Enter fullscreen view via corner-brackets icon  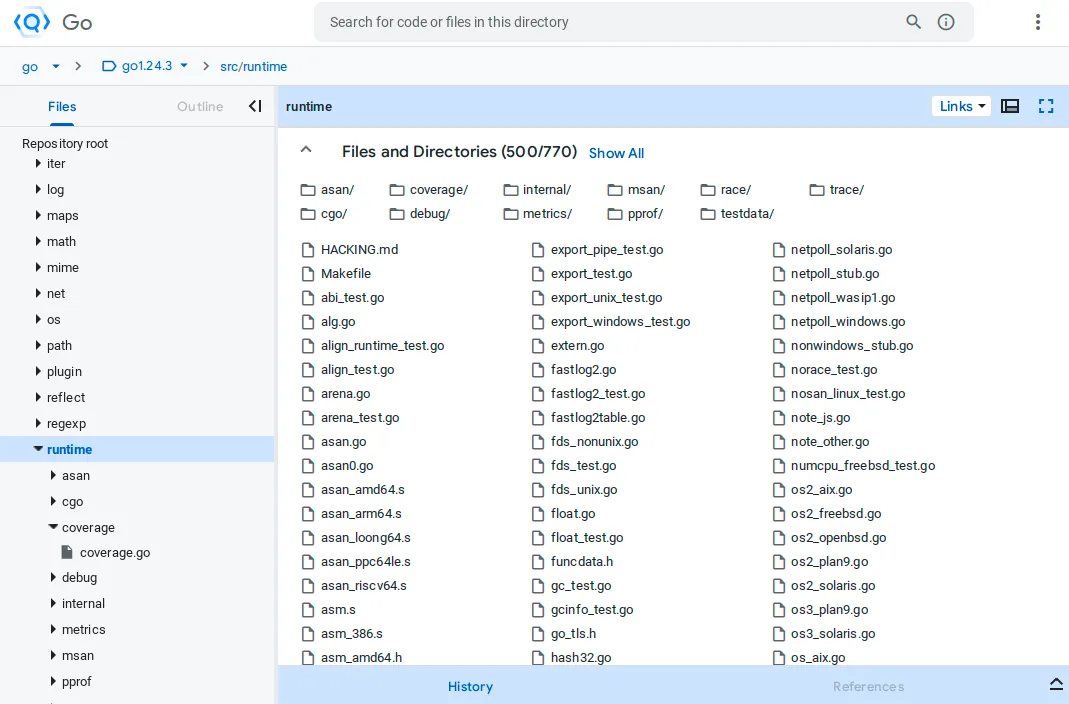[x=1047, y=106]
